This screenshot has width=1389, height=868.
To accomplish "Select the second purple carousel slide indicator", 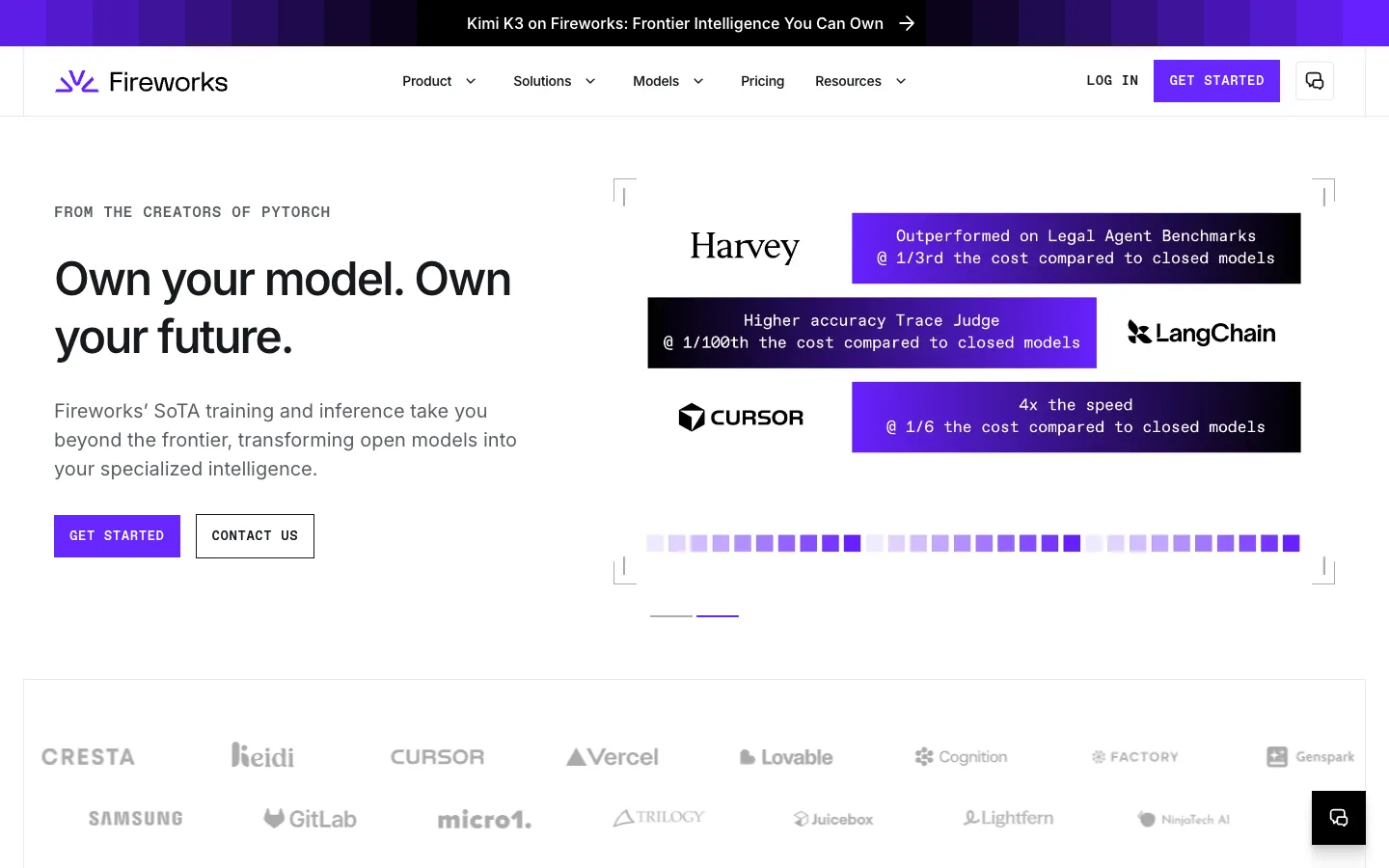I will [718, 615].
